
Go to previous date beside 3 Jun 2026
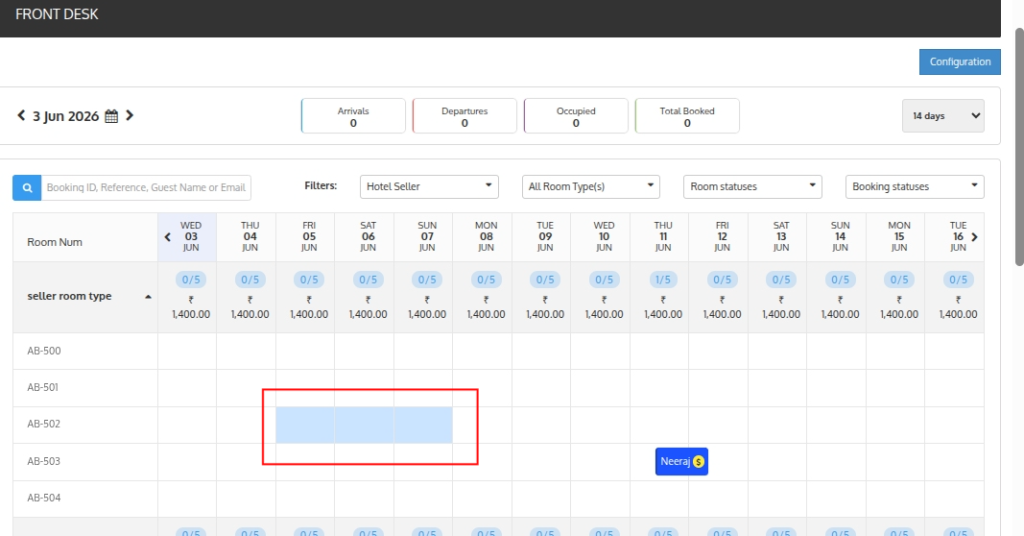(21, 116)
